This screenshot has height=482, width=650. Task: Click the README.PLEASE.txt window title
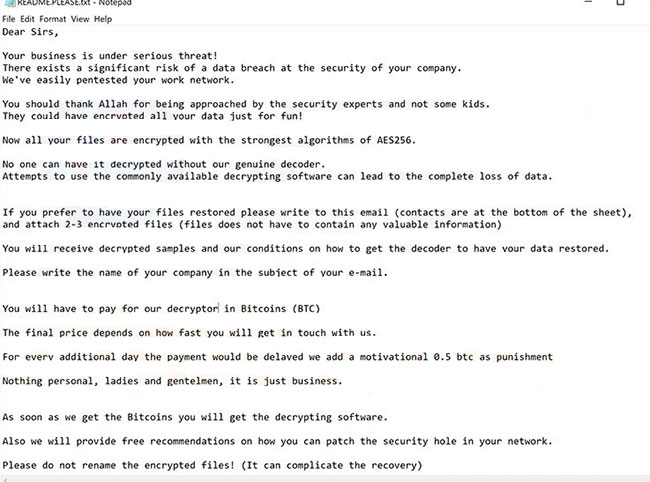click(x=70, y=4)
